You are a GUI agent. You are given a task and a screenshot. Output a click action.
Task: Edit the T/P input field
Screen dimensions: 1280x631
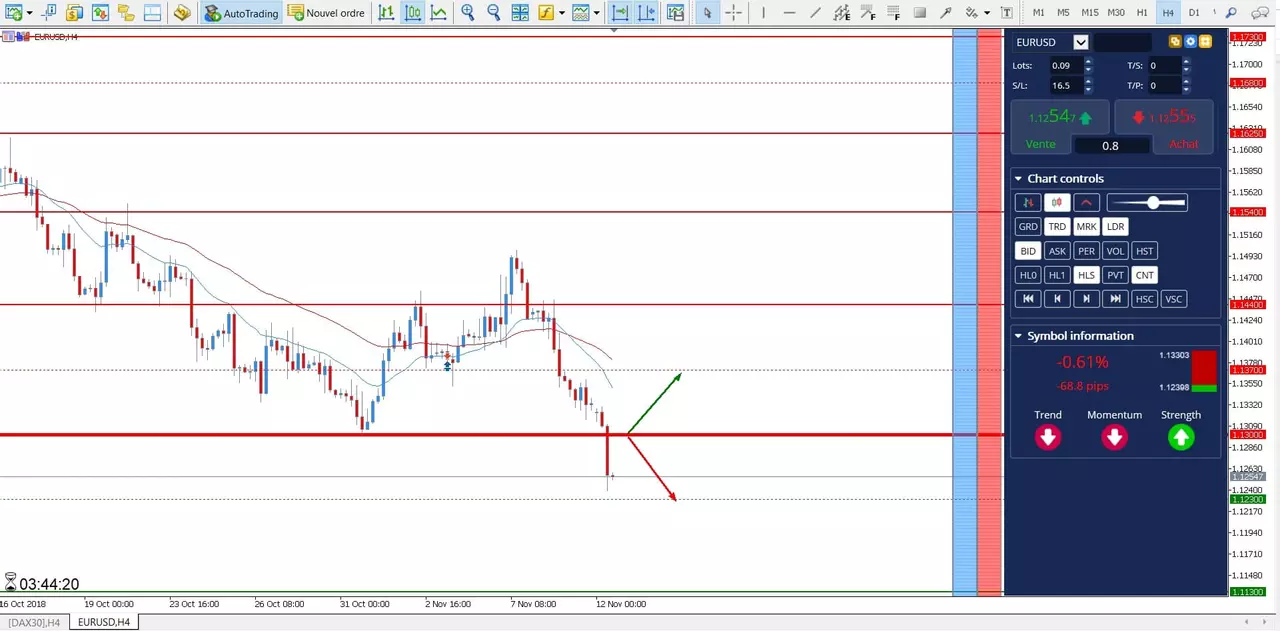tap(1164, 86)
